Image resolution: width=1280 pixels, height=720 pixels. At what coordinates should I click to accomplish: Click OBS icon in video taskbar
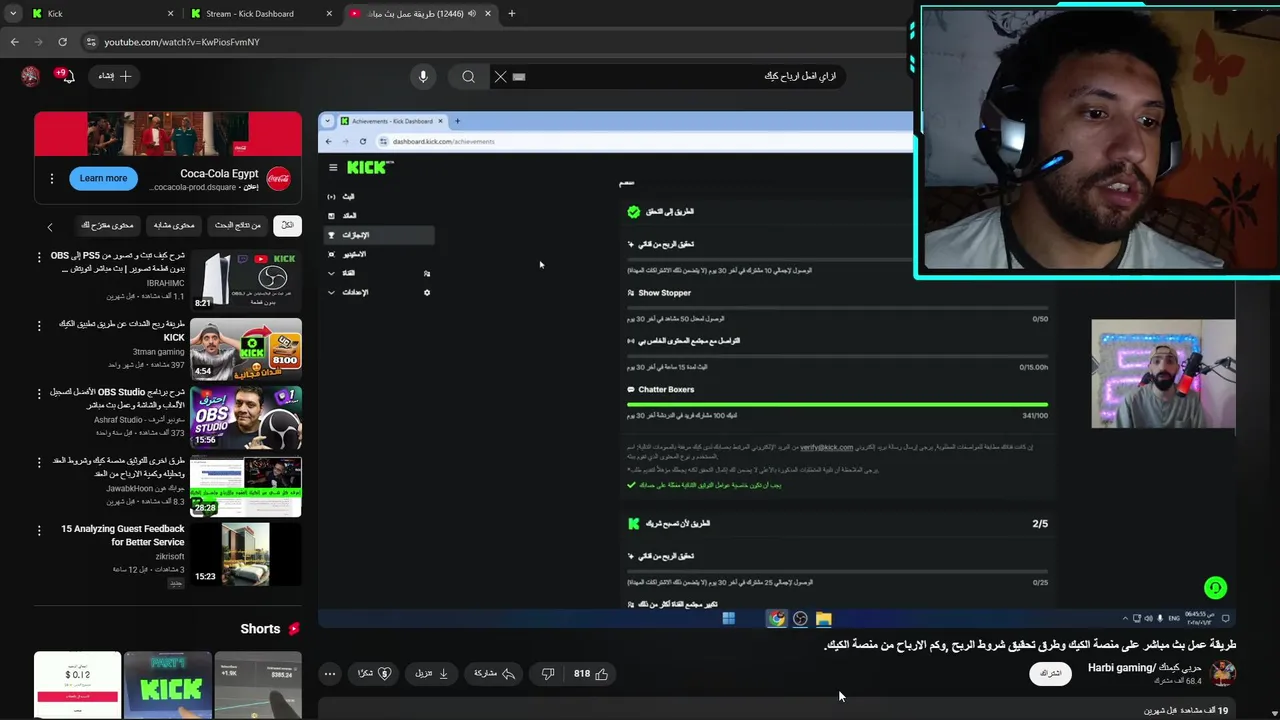click(800, 619)
